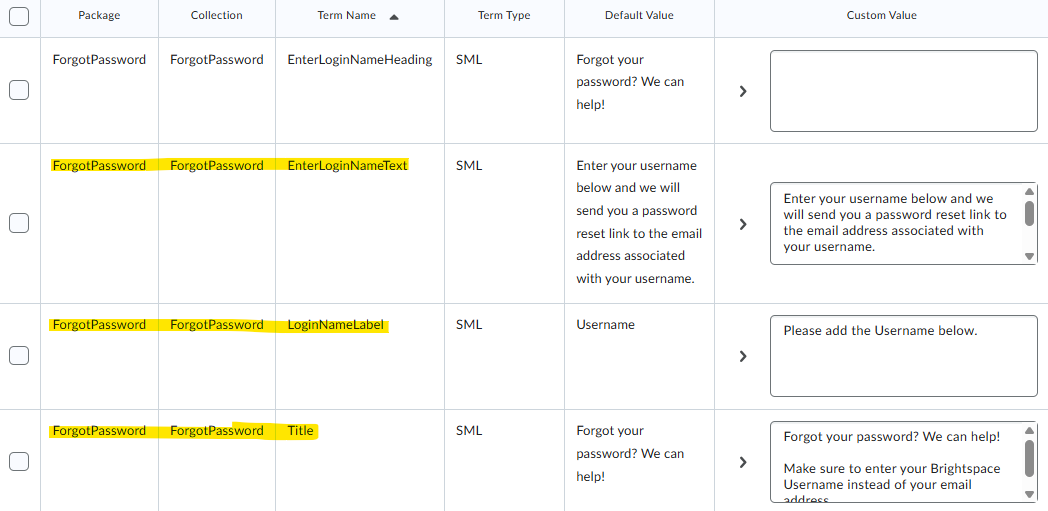Check the EnterLoginNameHeading row checkbox
Viewport: 1048px width, 511px height.
coord(19,90)
